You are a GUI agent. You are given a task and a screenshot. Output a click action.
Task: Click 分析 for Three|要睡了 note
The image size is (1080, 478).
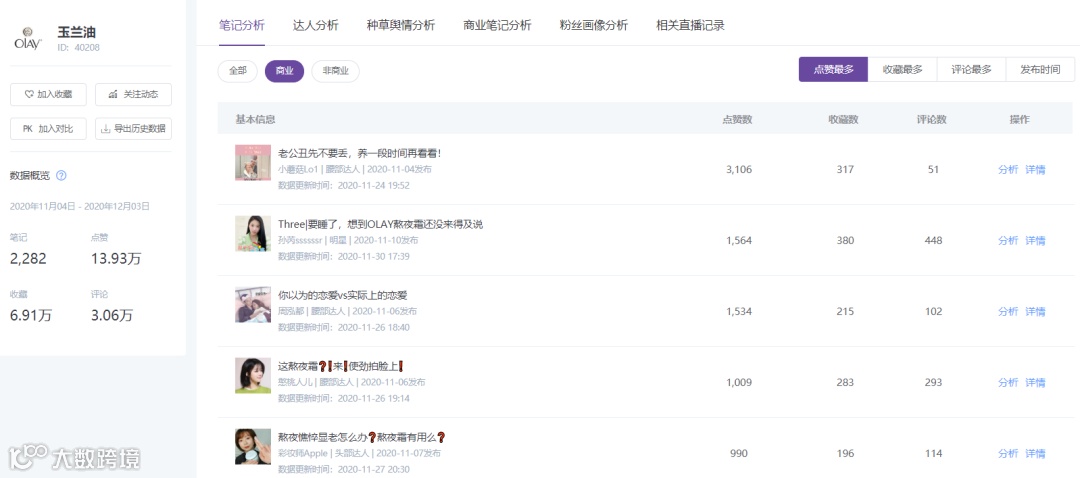[1008, 240]
